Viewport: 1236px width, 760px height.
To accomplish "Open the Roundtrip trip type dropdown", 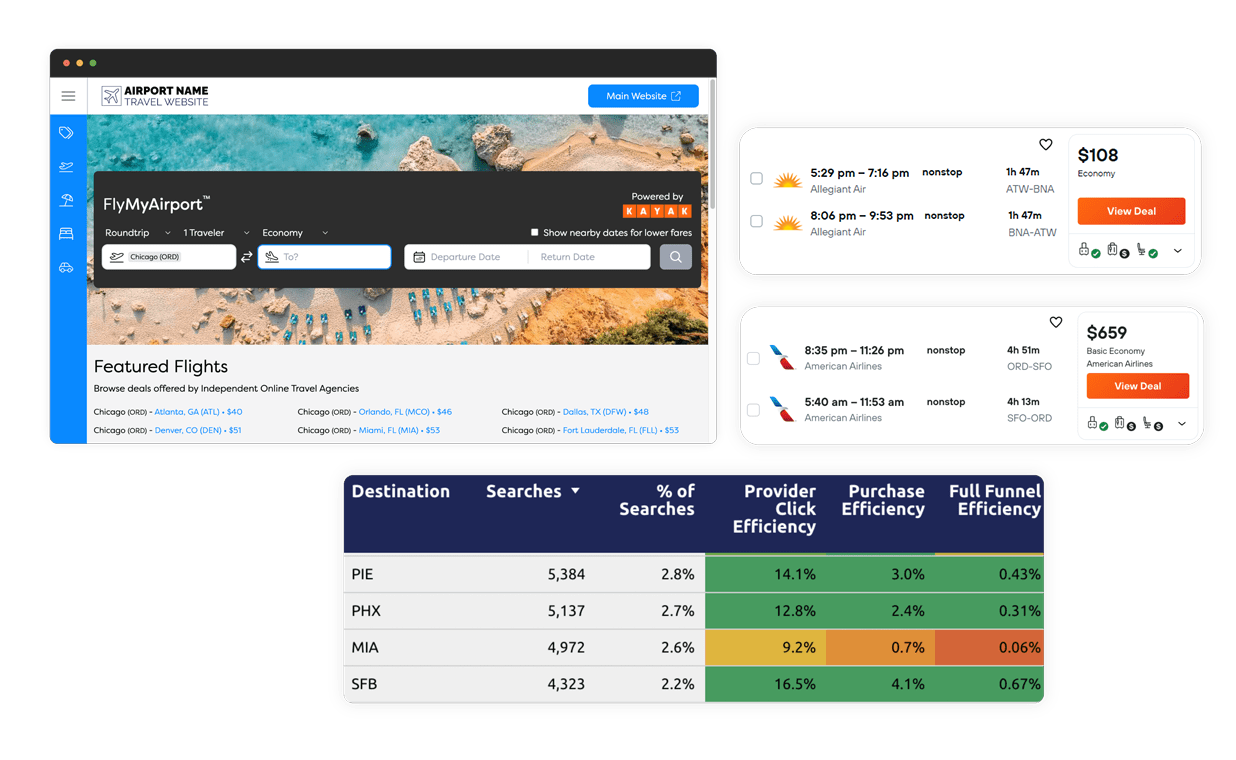I will tap(138, 233).
